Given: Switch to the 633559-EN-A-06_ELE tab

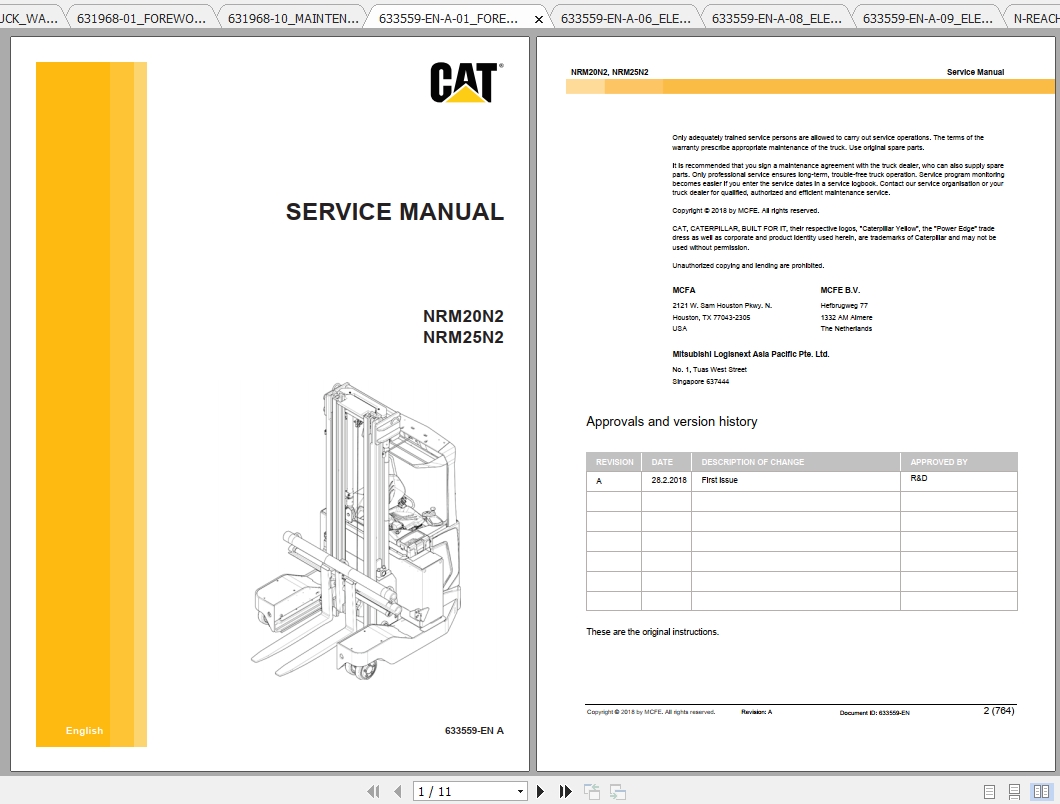Looking at the screenshot, I should tap(625, 15).
